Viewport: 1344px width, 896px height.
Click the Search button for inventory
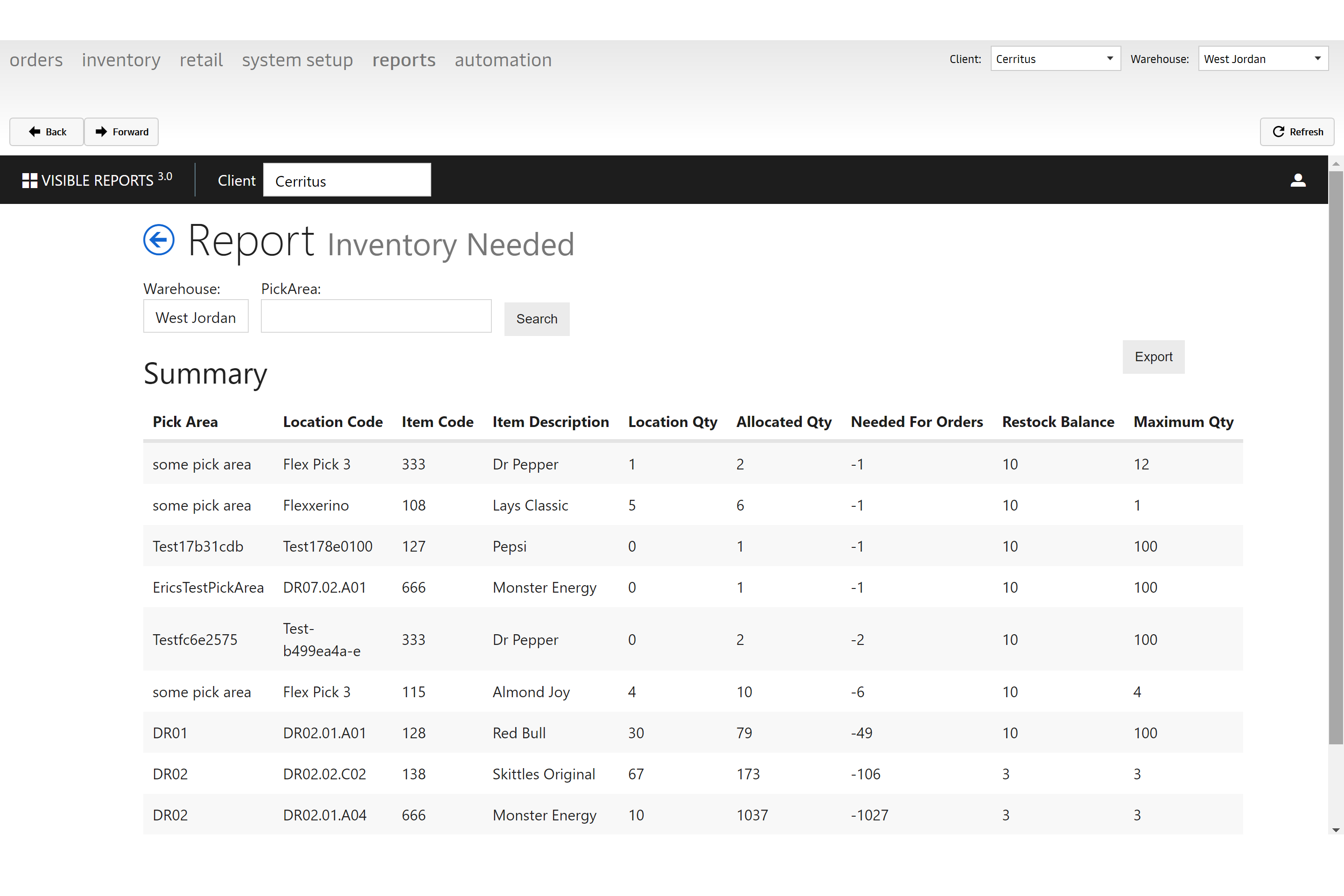[537, 318]
